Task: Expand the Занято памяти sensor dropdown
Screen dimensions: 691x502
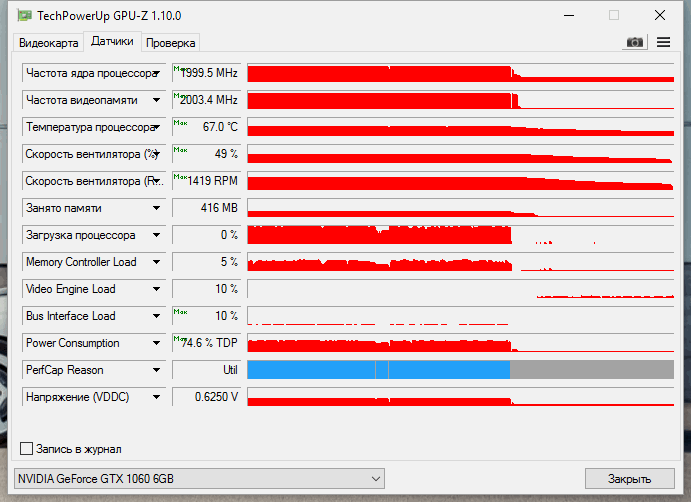Action: (x=156, y=208)
